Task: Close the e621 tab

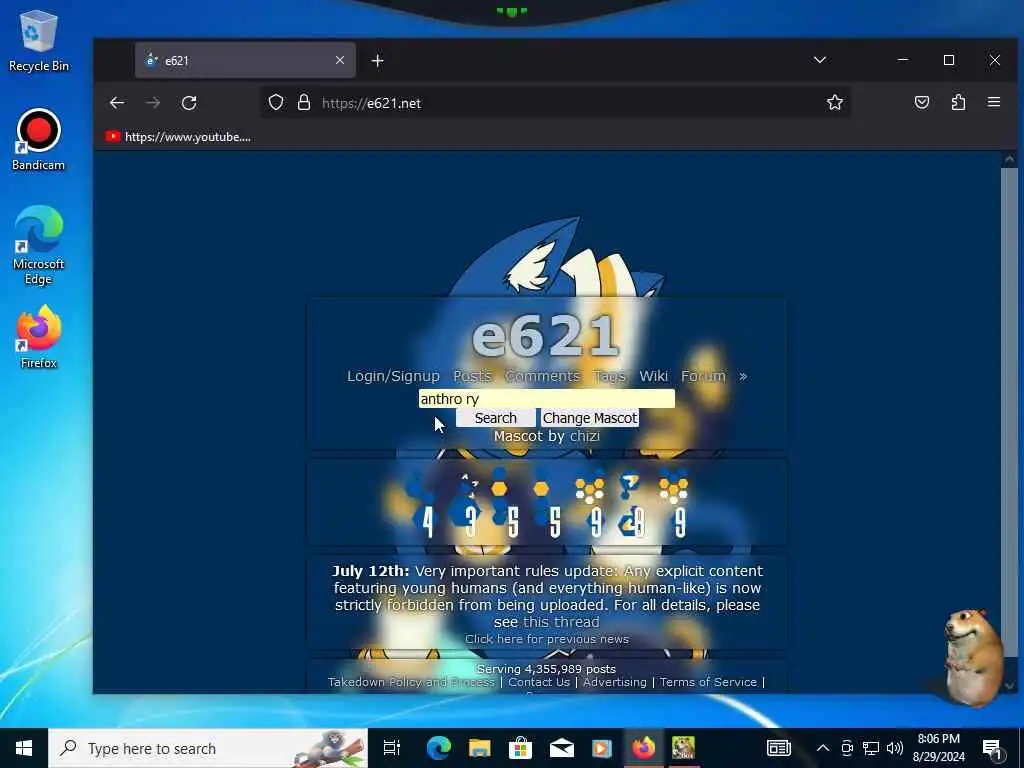Action: tap(340, 60)
